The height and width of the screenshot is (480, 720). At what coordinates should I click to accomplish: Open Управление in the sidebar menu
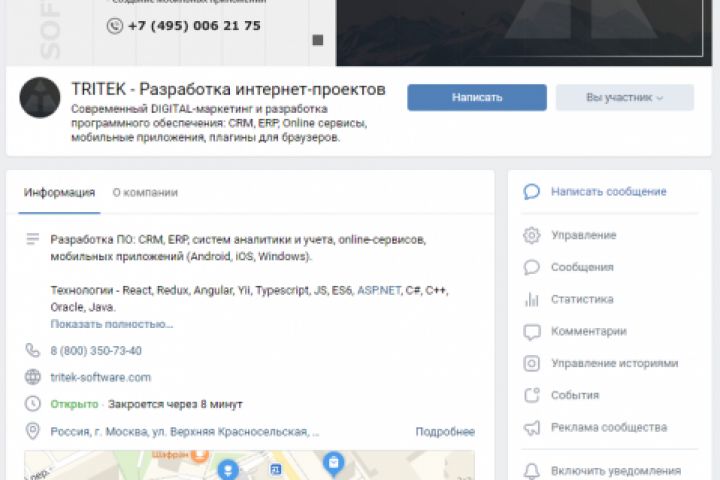click(x=583, y=235)
